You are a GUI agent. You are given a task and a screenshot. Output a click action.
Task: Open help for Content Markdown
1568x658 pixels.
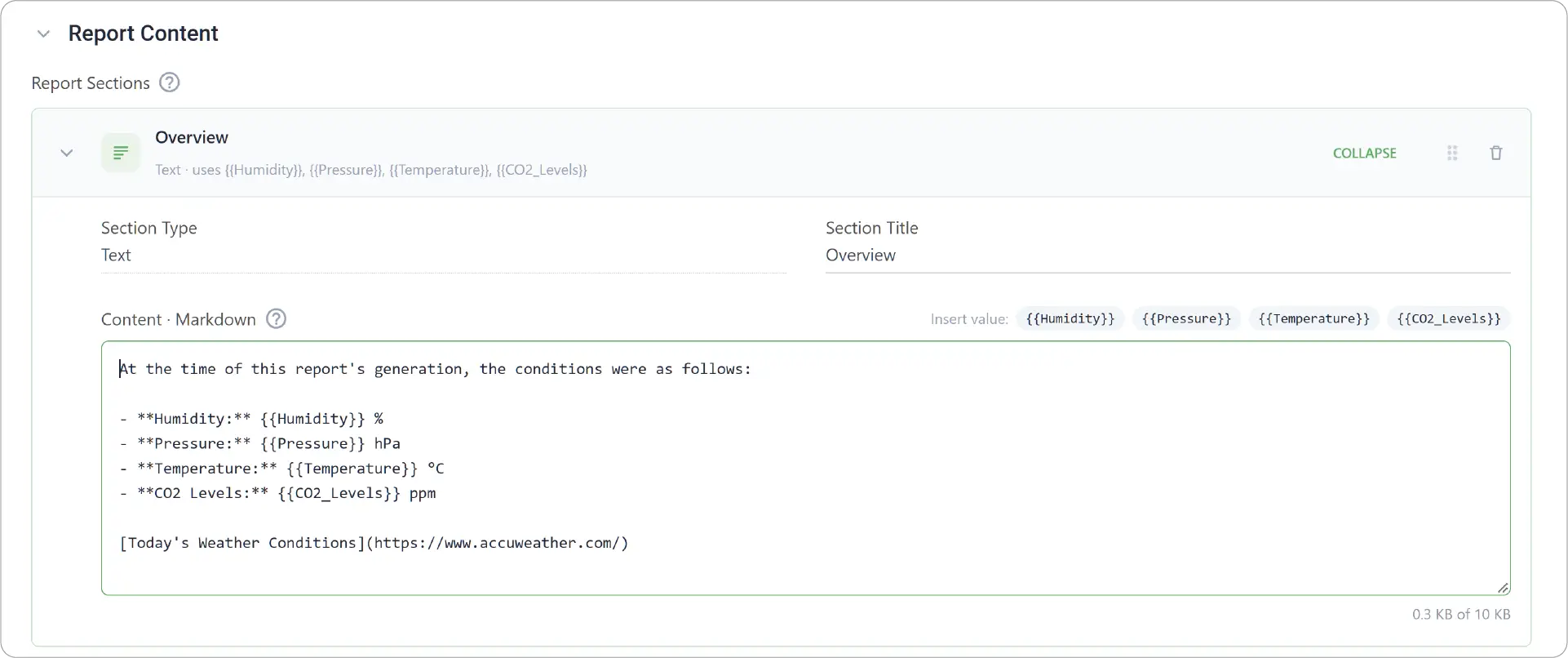(277, 319)
